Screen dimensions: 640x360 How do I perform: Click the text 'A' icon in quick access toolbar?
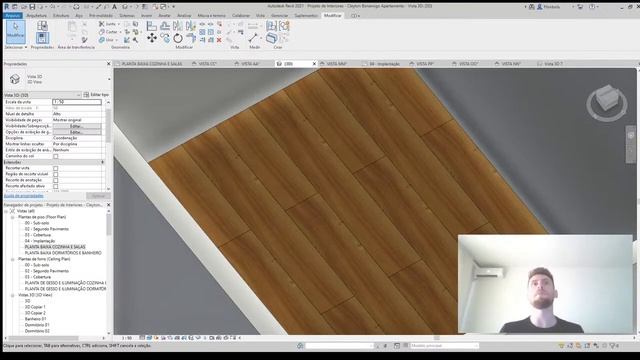pyautogui.click(x=114, y=7)
